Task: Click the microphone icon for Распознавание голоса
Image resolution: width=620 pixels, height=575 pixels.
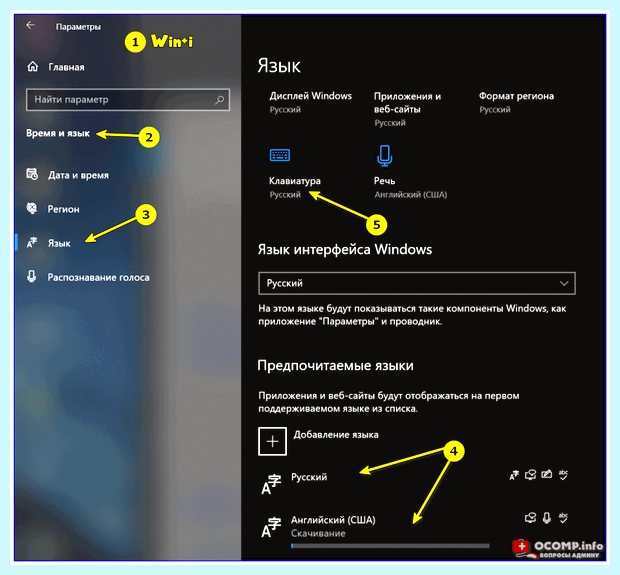Action: coord(32,276)
